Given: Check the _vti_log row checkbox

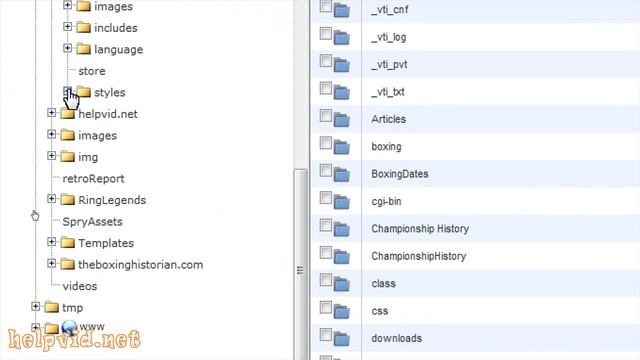Looking at the screenshot, I should point(325,33).
